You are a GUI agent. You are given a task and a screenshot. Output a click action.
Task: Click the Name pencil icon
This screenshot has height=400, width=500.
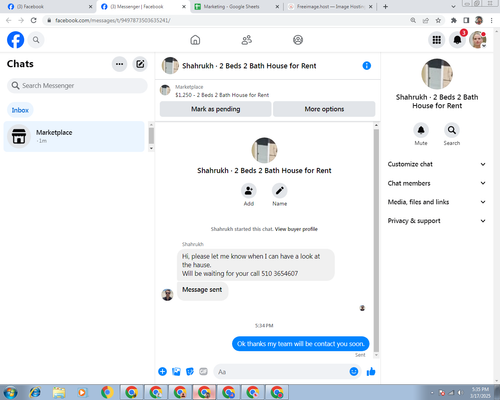tap(279, 191)
